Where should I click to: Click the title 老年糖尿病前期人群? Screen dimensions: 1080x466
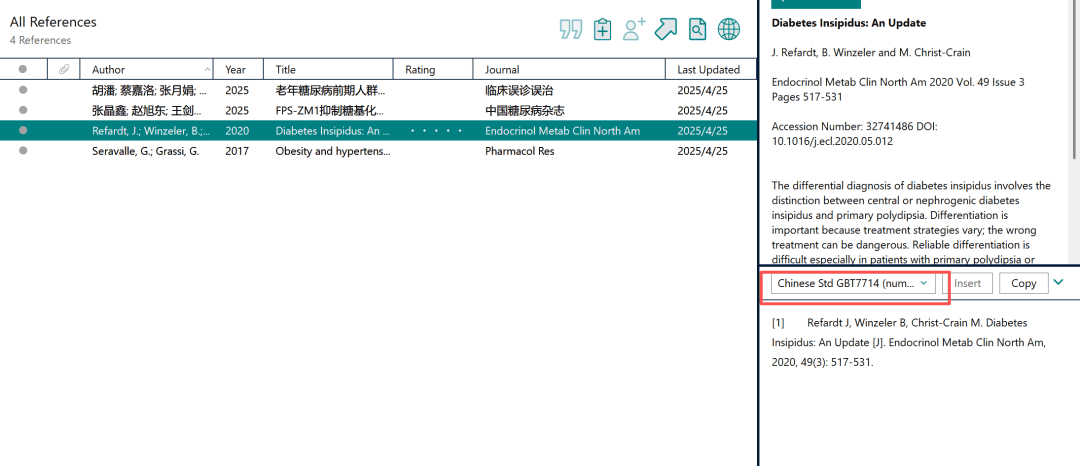point(331,90)
